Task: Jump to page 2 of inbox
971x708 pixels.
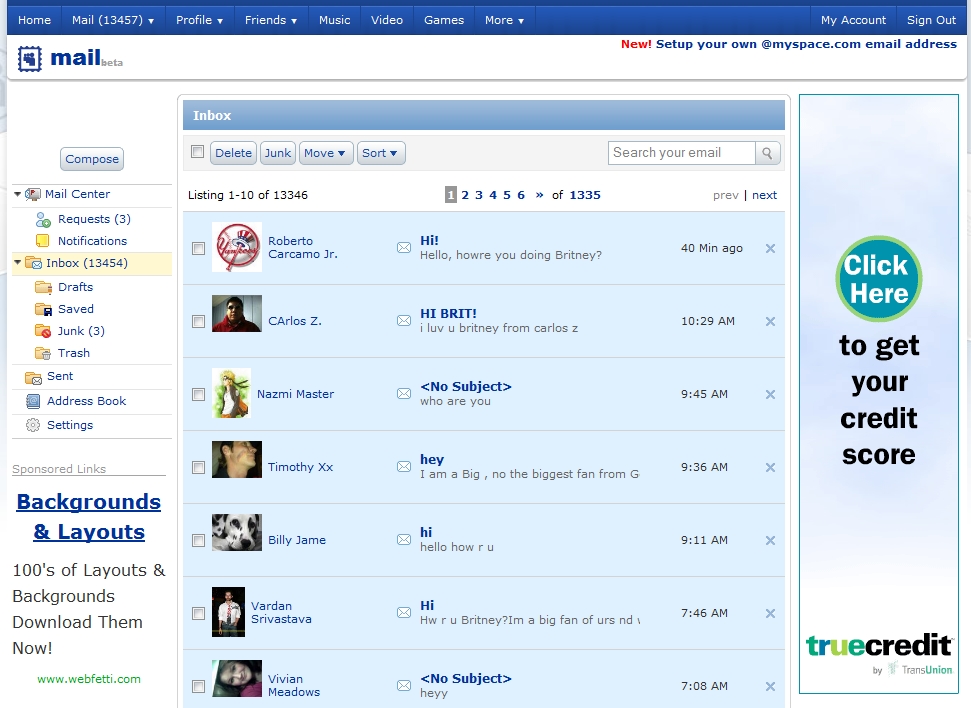Action: [x=465, y=195]
